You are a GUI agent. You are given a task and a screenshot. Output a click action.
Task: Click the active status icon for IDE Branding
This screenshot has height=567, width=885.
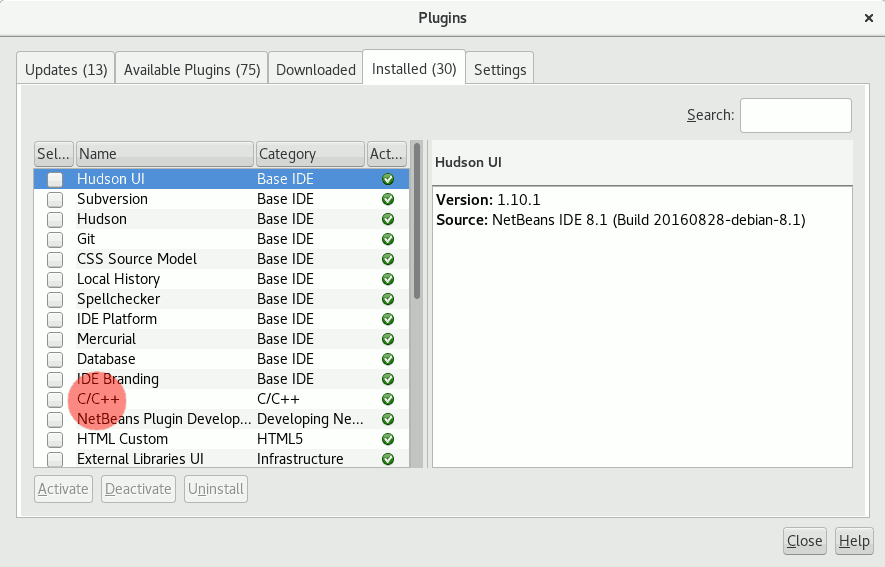(x=388, y=379)
